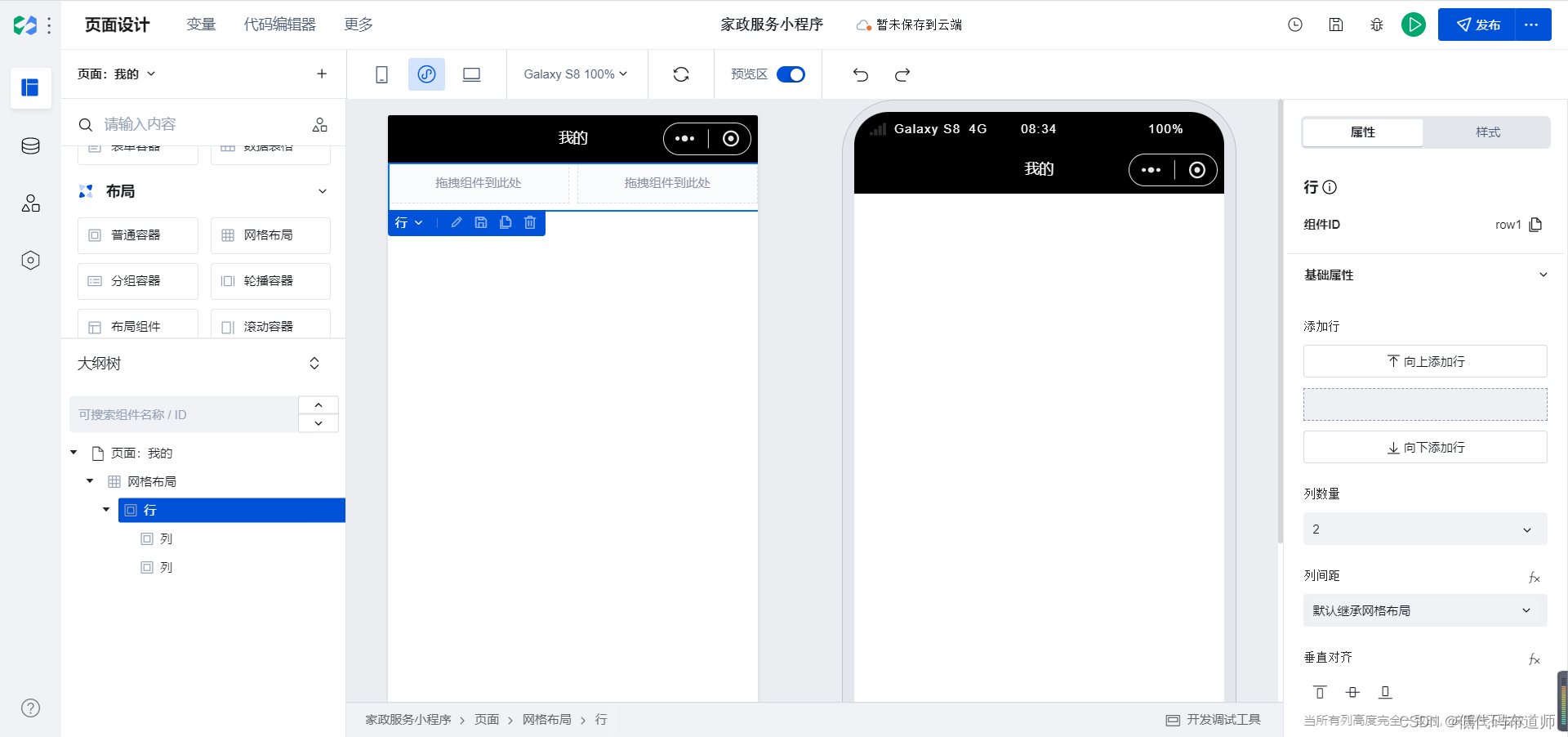1568x737 pixels.
Task: Switch to desktop laptop view
Action: 471,74
